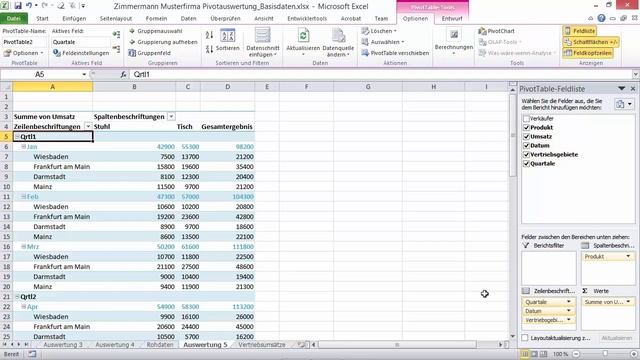Insert a PivotChart

496,31
